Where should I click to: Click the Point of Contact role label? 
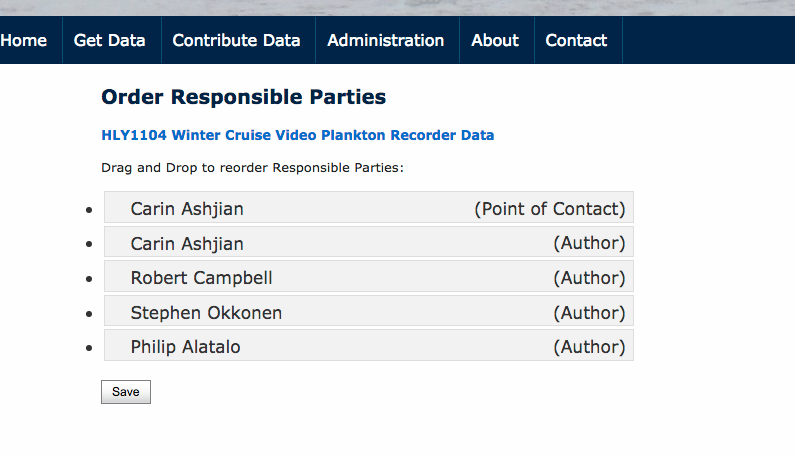tap(549, 209)
